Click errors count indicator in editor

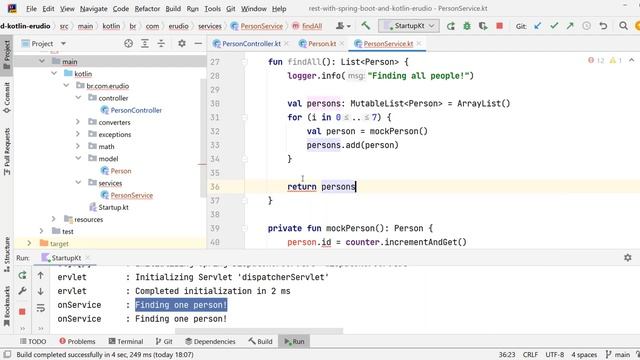pyautogui.click(x=596, y=60)
